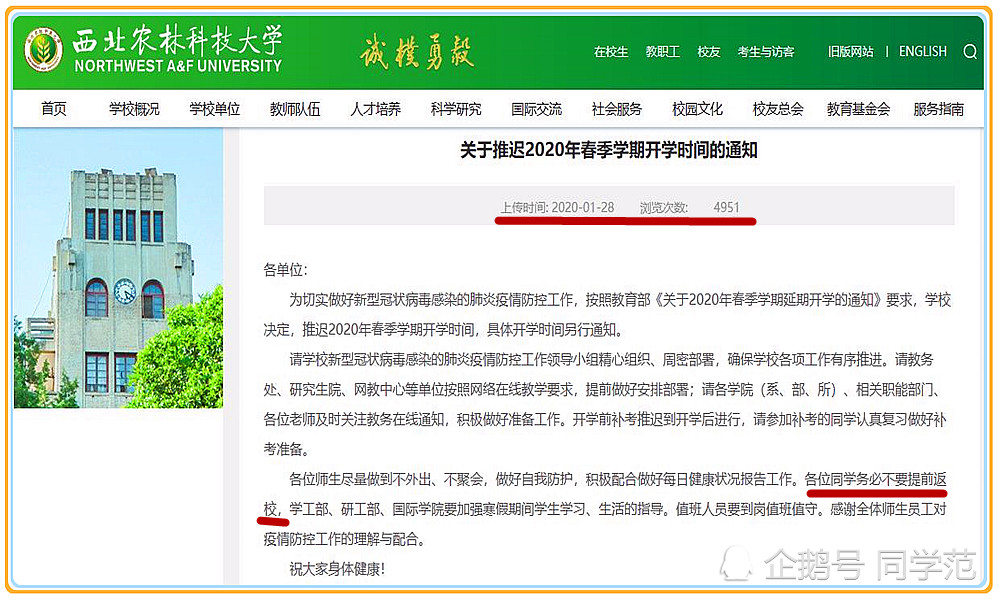Open the 服务指南 menu
This screenshot has width=999, height=600.
[x=938, y=109]
